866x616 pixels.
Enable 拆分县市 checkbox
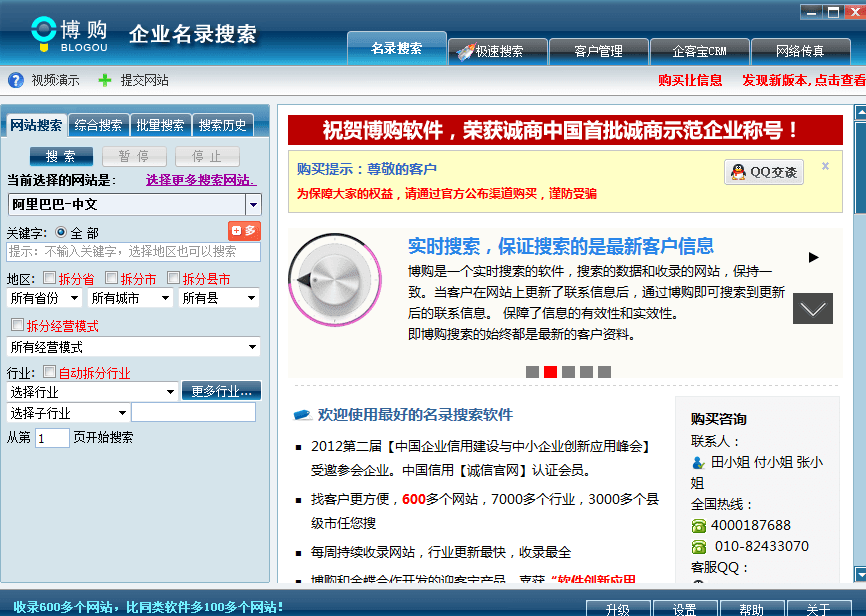(x=173, y=277)
